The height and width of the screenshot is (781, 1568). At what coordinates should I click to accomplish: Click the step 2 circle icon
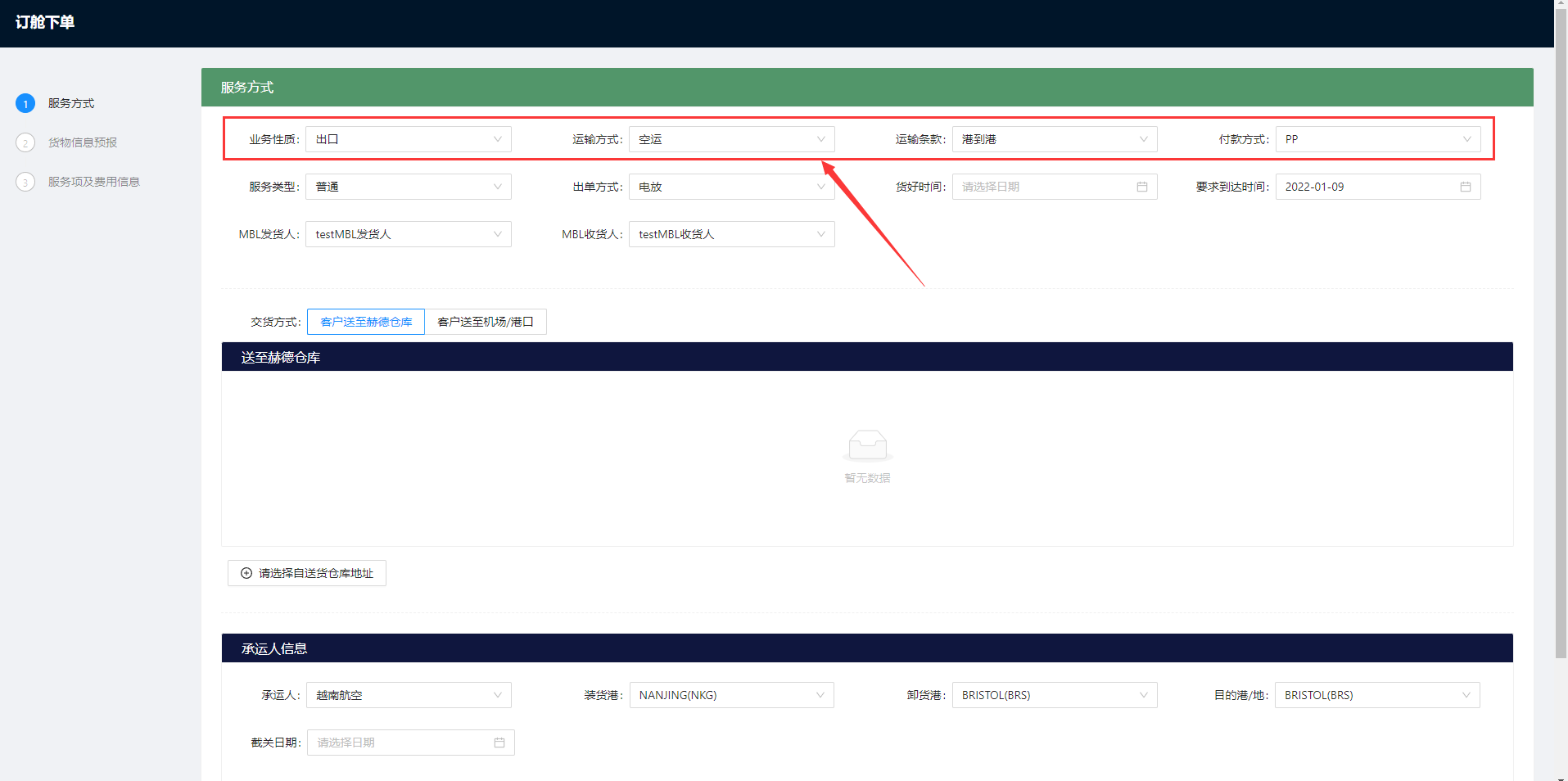25,143
